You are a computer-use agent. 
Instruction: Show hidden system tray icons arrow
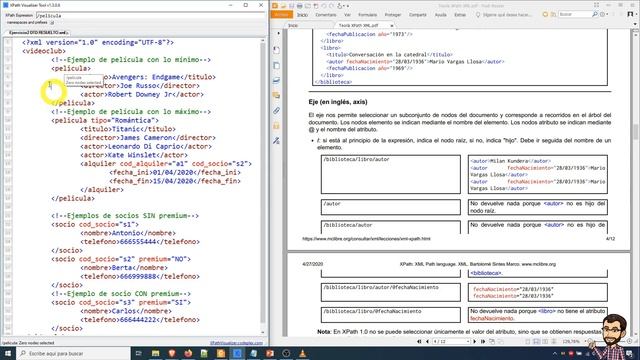555,353
